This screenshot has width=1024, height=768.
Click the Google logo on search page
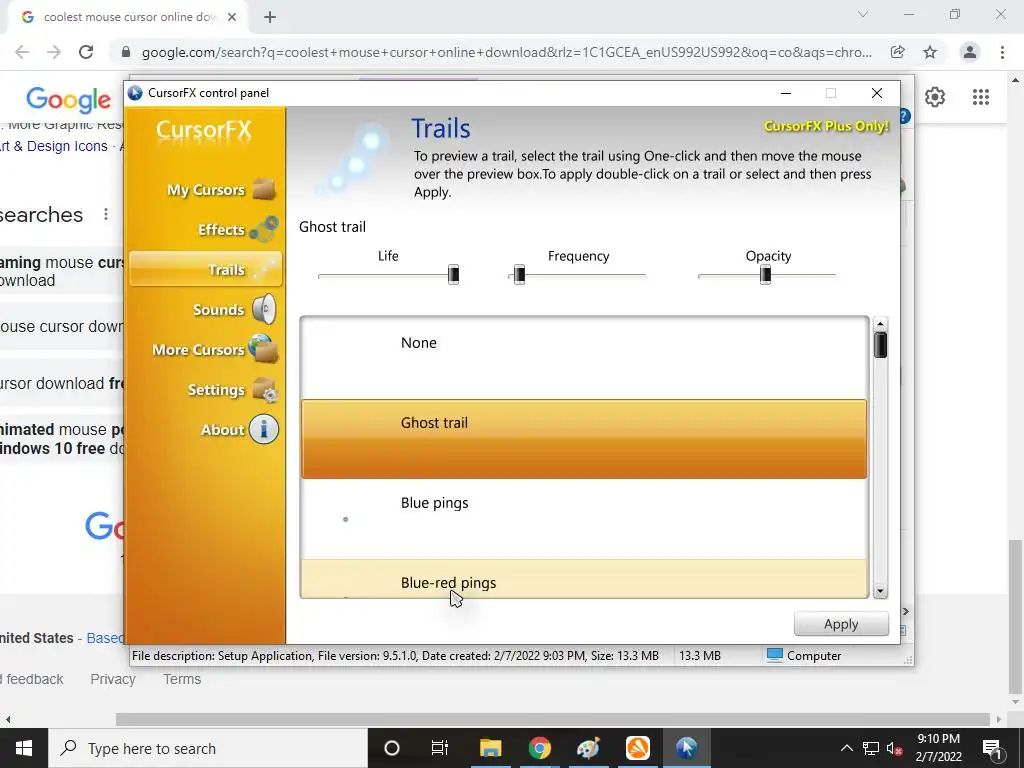pos(68,100)
